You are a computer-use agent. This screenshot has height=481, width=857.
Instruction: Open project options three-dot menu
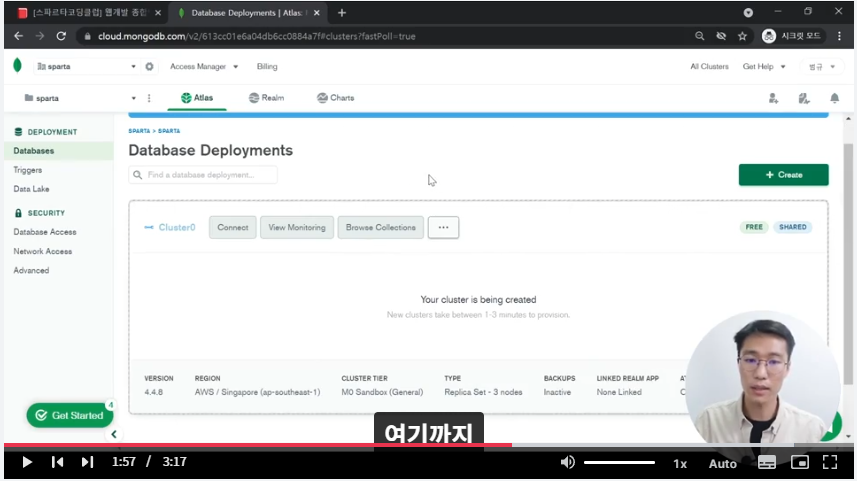point(149,98)
